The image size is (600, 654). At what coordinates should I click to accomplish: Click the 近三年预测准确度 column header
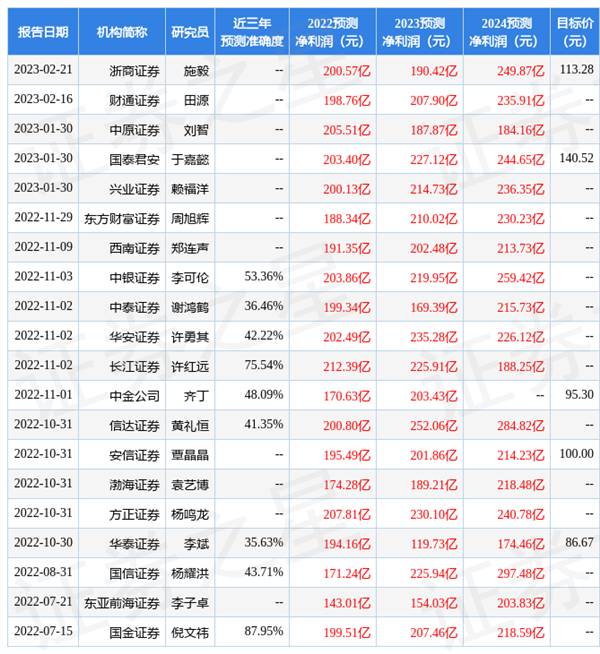point(252,32)
